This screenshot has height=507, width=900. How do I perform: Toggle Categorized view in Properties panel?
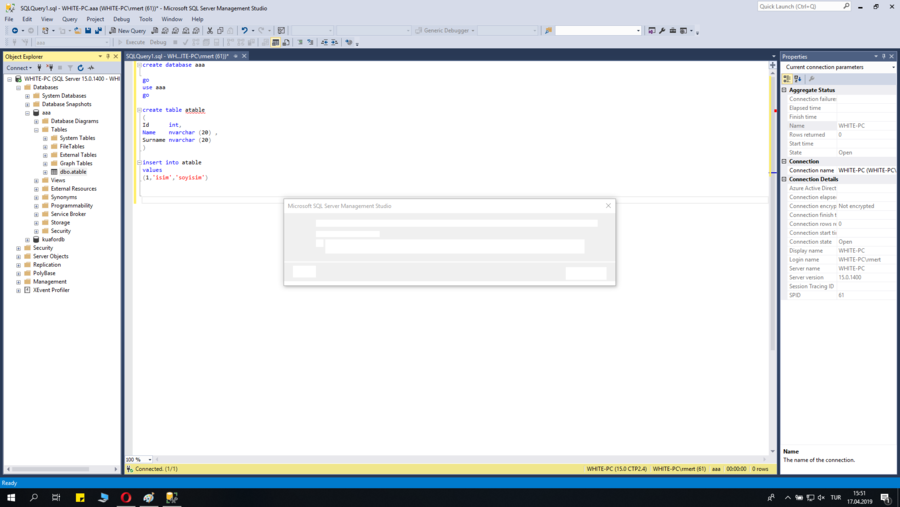[x=787, y=79]
